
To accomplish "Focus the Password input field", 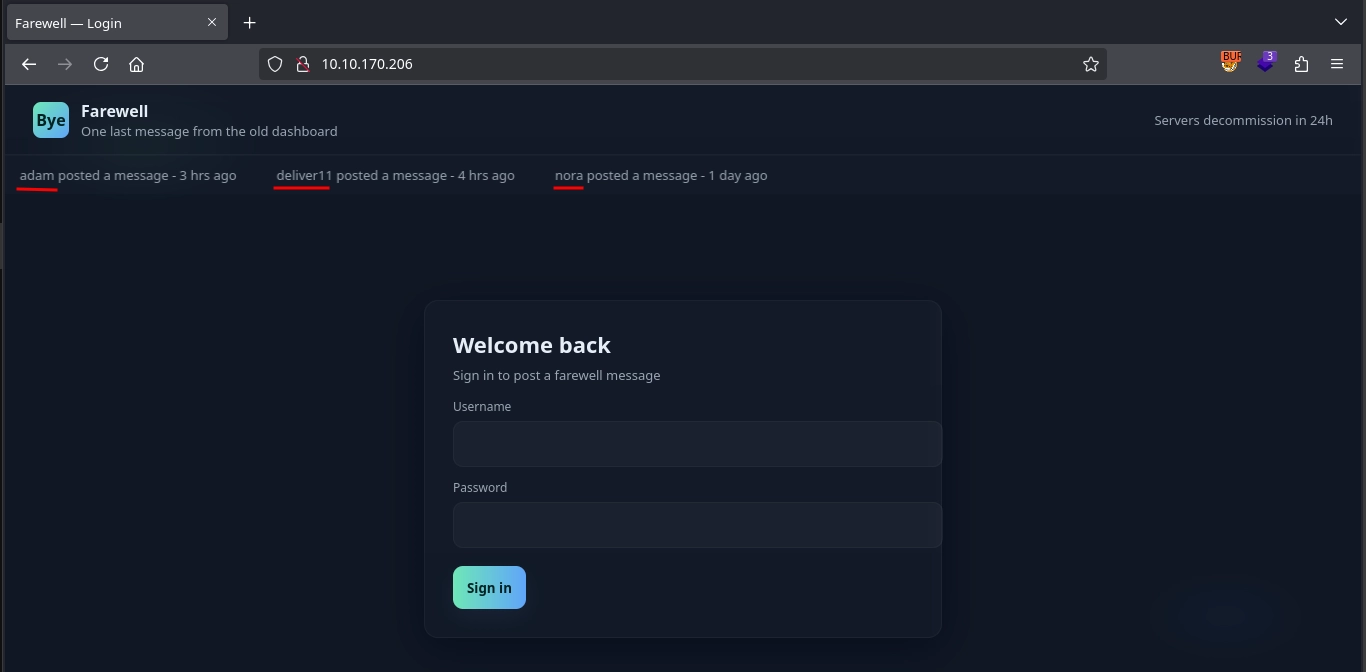I will [x=696, y=525].
